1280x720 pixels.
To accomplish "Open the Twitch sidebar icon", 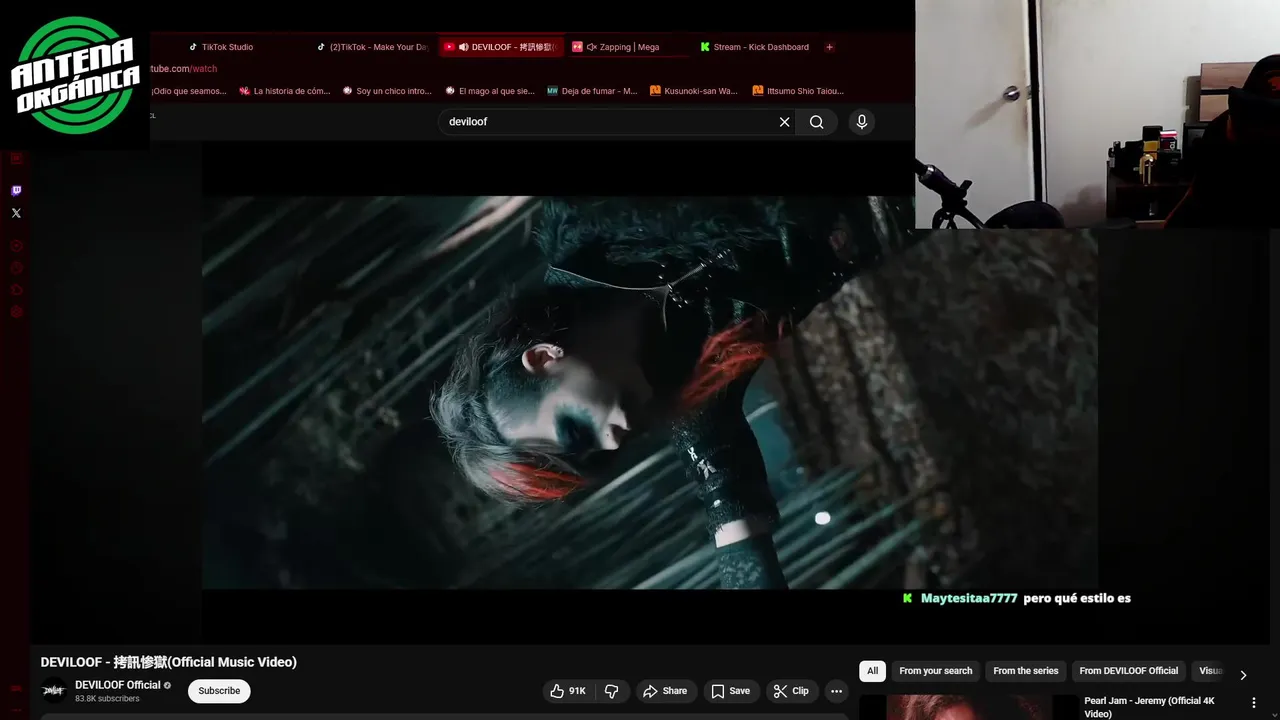I will [16, 191].
